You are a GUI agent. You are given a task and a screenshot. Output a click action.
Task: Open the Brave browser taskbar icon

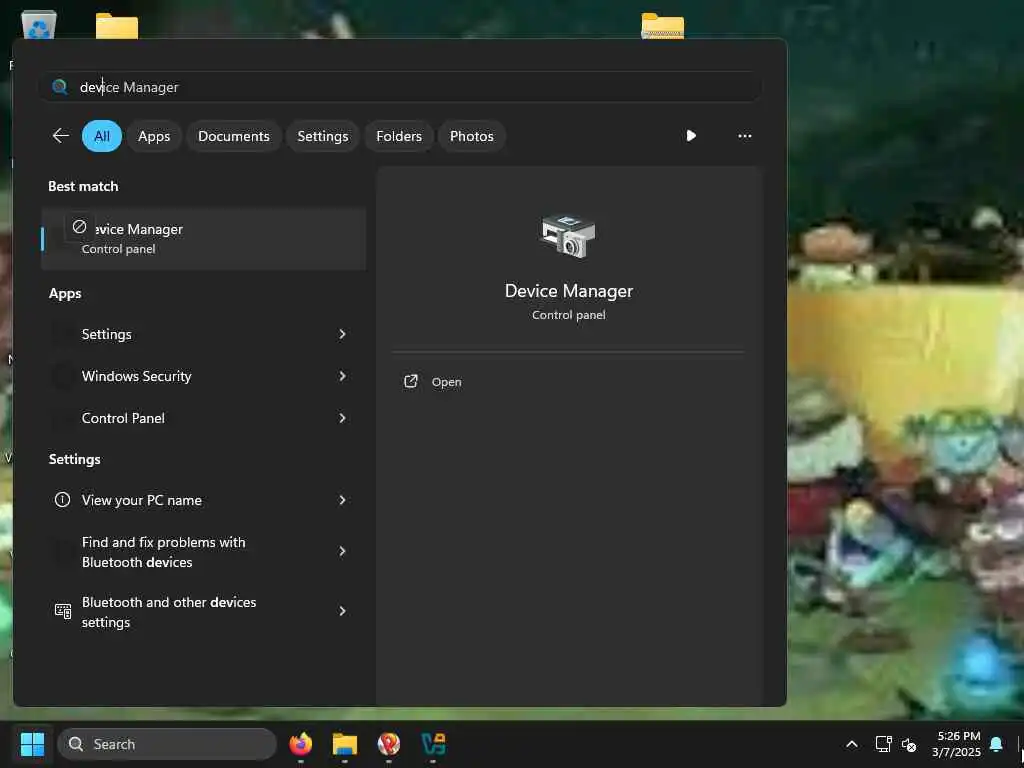(x=389, y=744)
